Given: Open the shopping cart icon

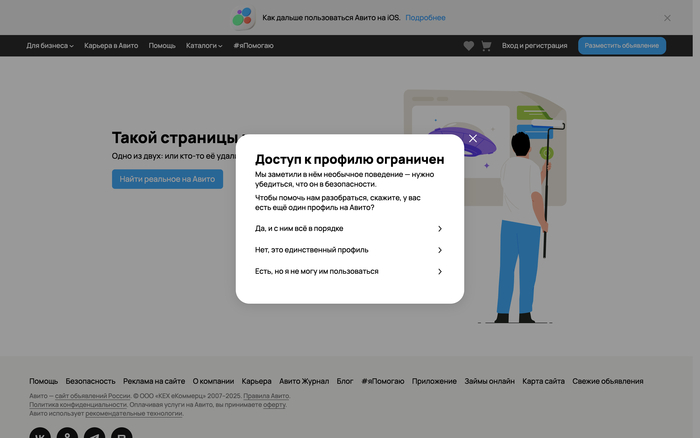Looking at the screenshot, I should (486, 46).
